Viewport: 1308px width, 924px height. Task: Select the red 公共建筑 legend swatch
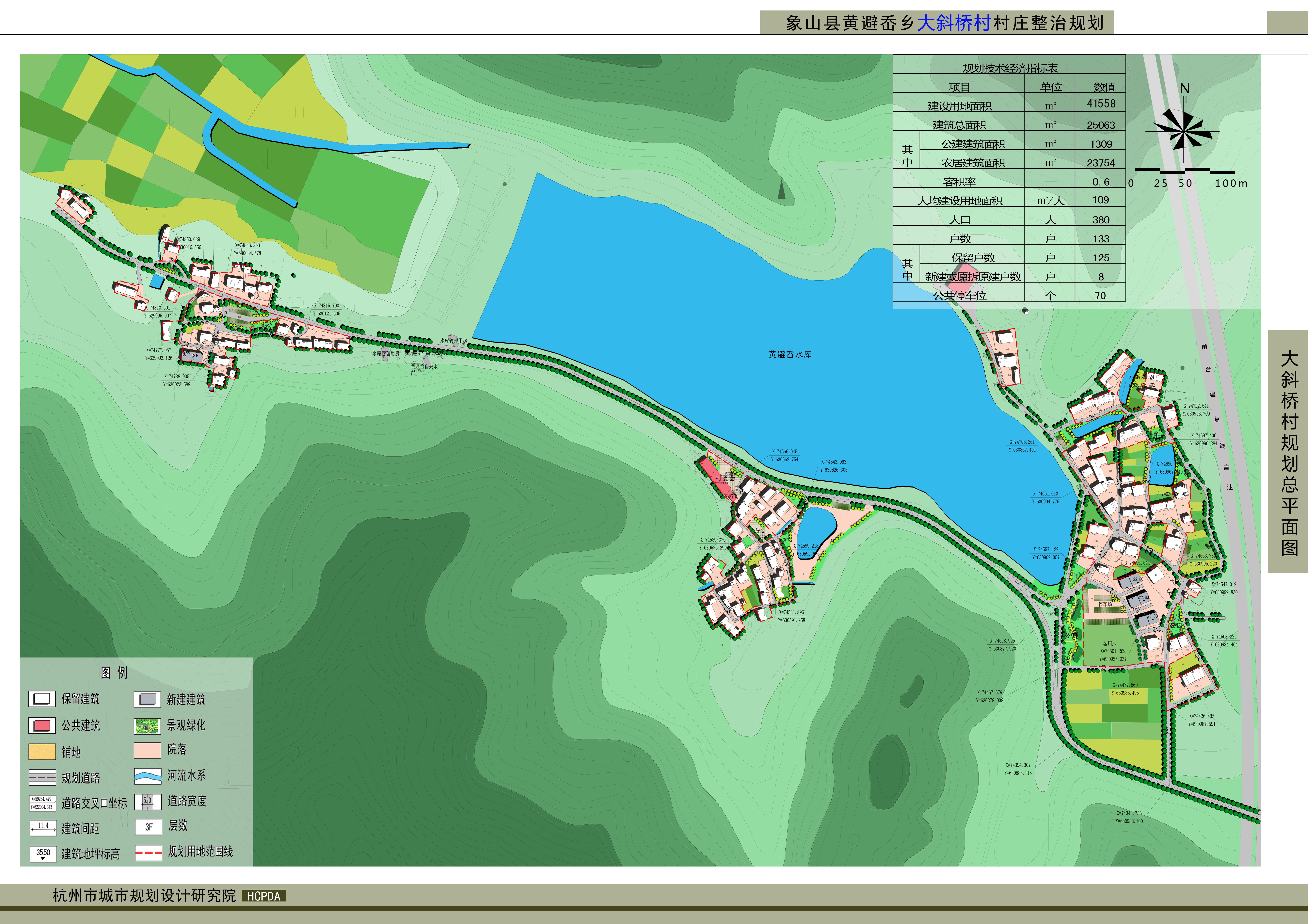42,725
